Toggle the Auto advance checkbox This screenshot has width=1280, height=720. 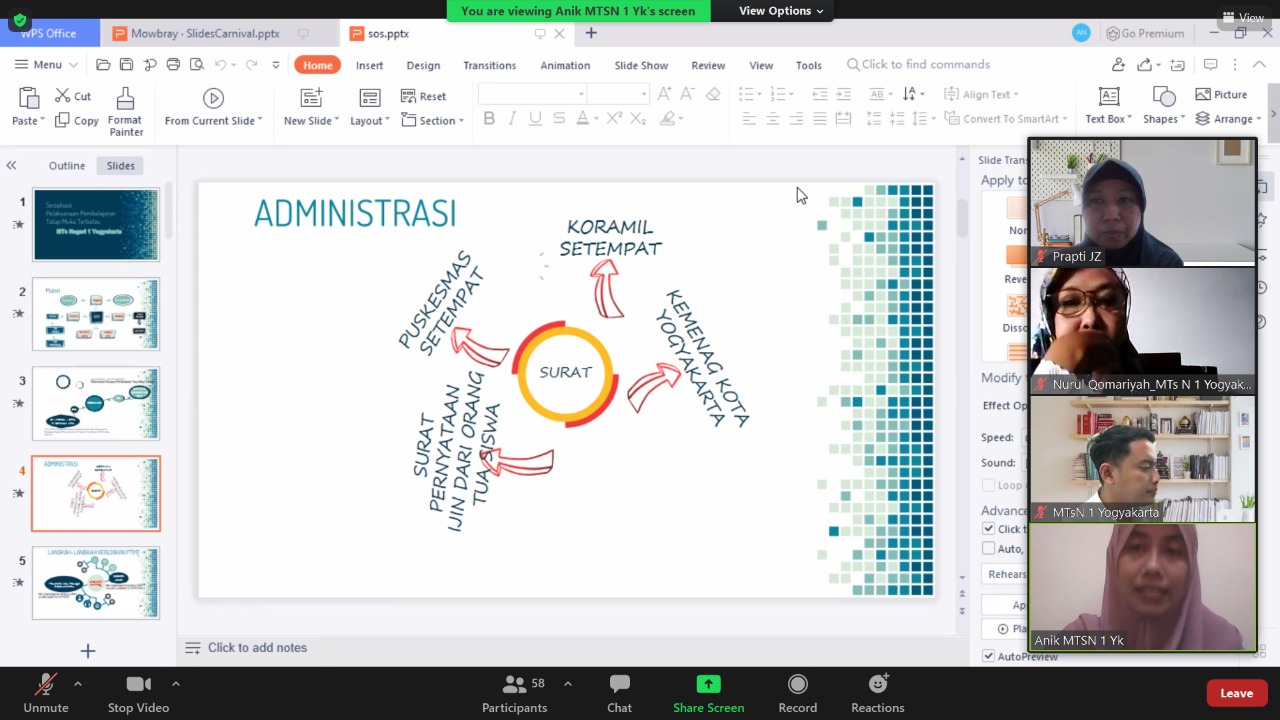989,548
